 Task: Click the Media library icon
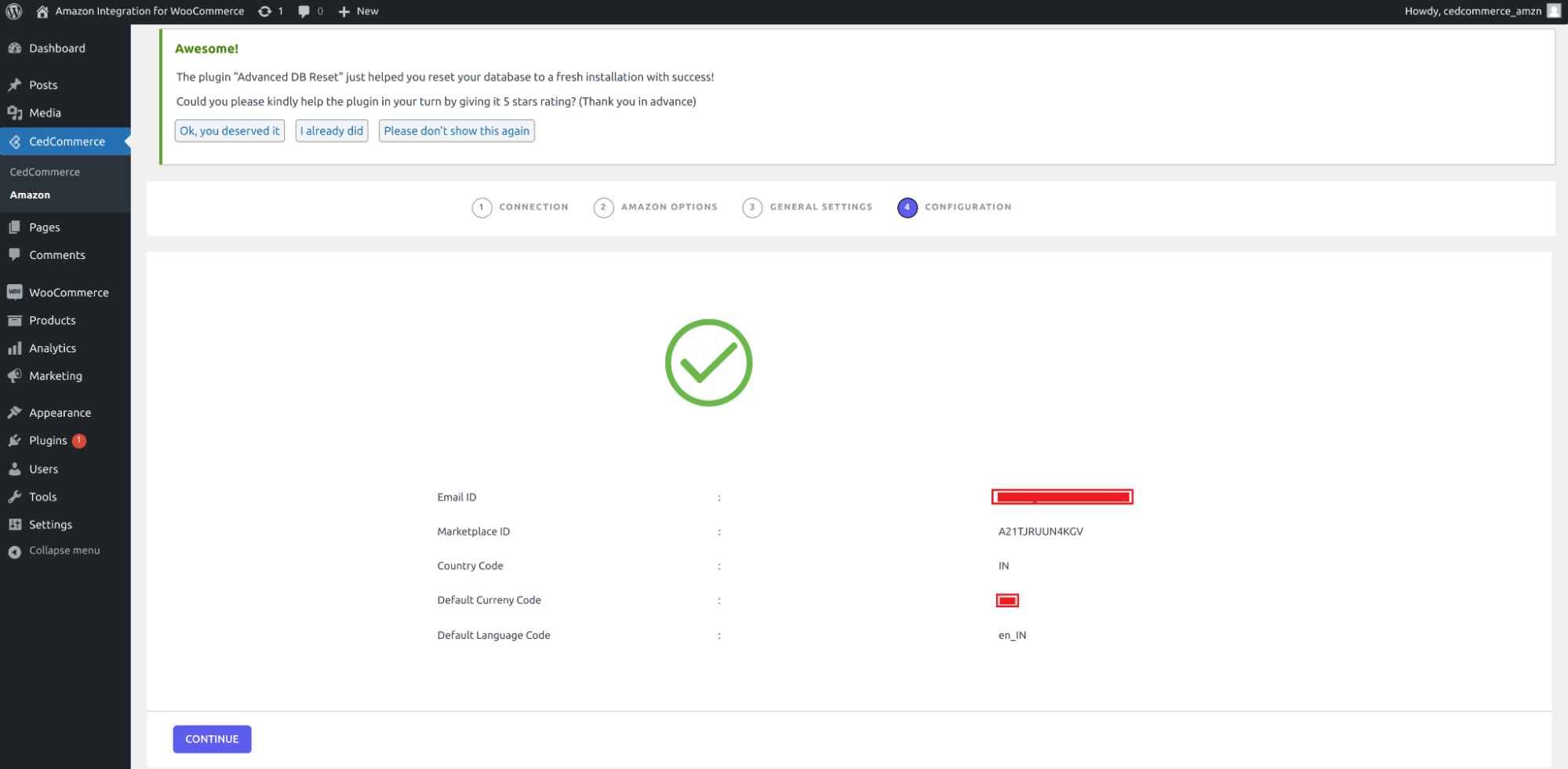coord(15,113)
